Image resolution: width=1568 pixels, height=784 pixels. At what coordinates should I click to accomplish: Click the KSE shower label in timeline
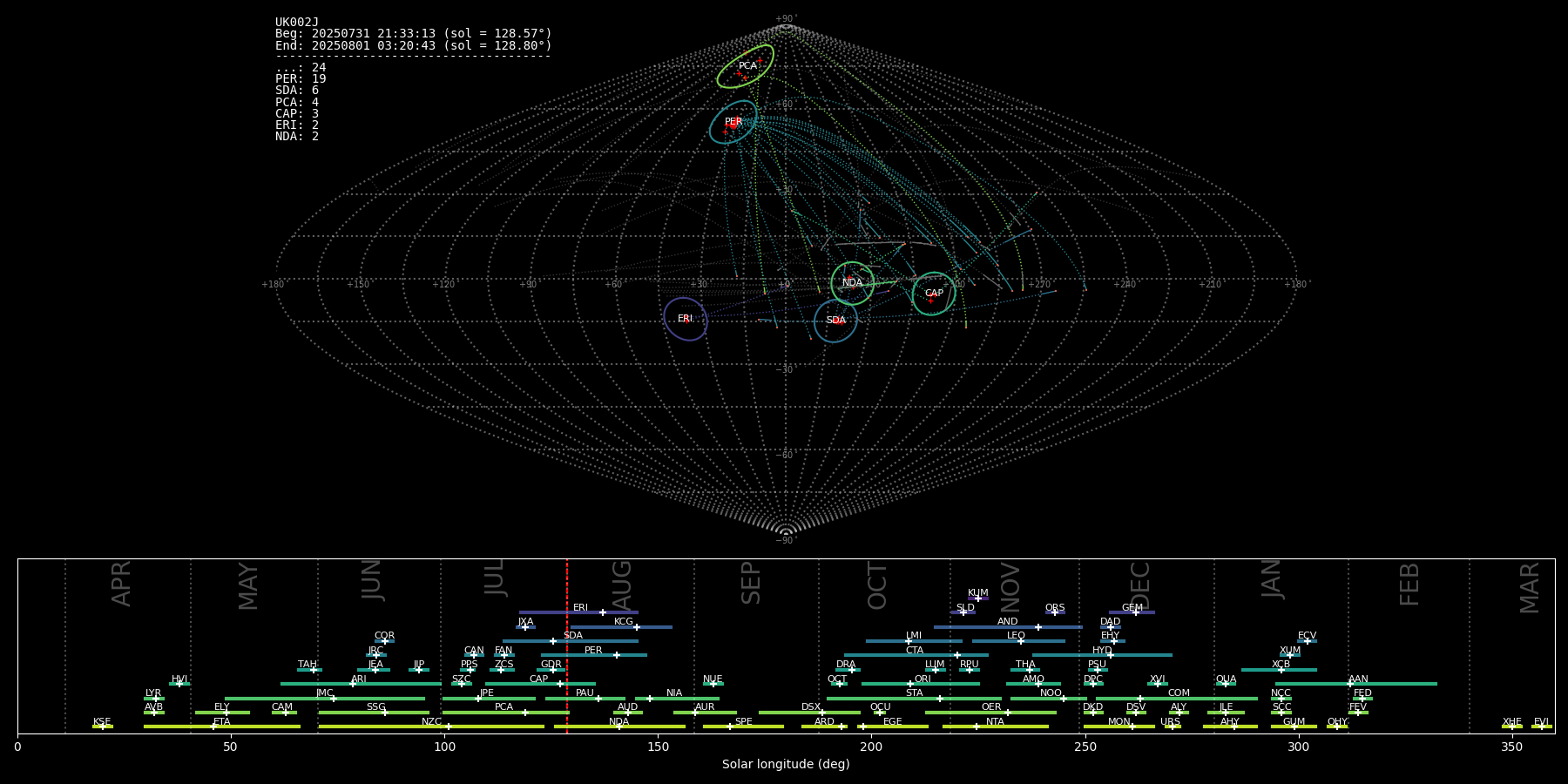[102, 722]
